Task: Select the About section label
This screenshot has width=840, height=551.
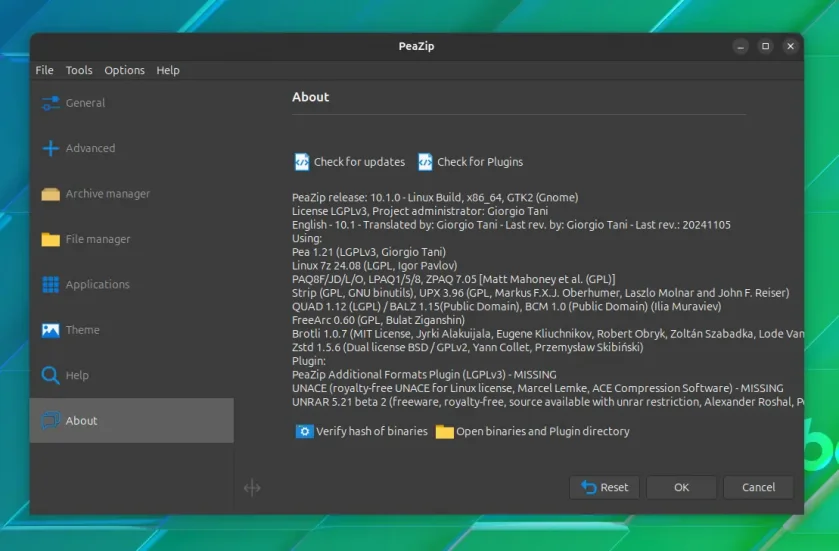Action: (81, 421)
